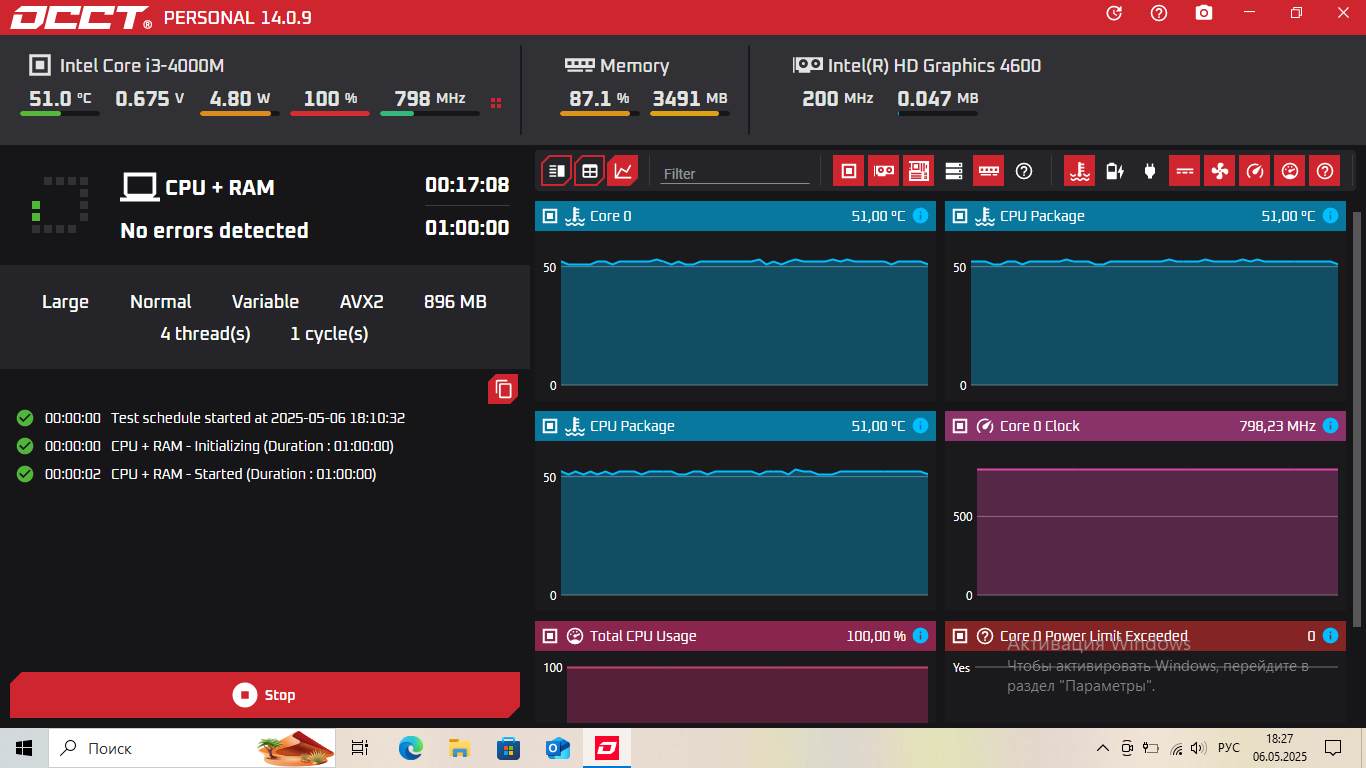Click the 'AVX2' instruction set setting
1366x768 pixels.
point(362,302)
